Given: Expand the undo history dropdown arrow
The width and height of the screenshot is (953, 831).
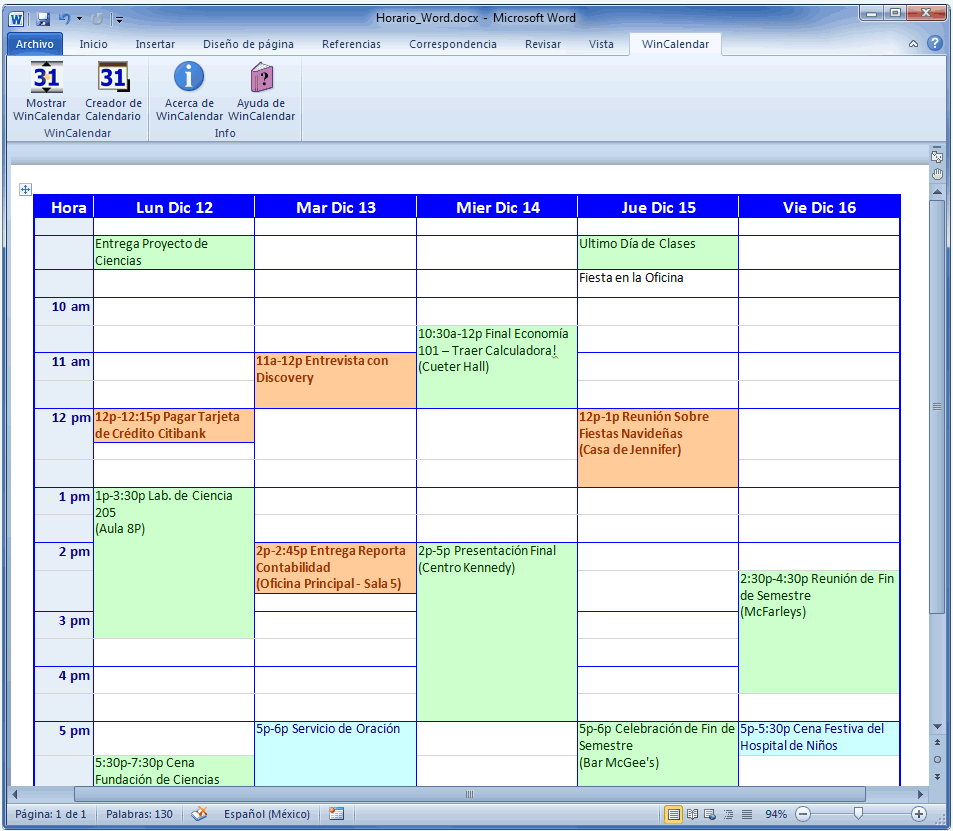Looking at the screenshot, I should pos(79,19).
